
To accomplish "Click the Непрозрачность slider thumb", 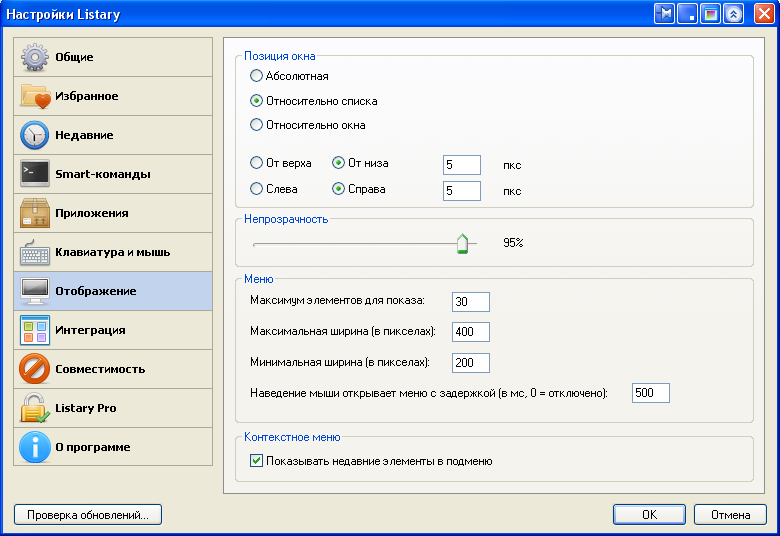I will coord(463,244).
